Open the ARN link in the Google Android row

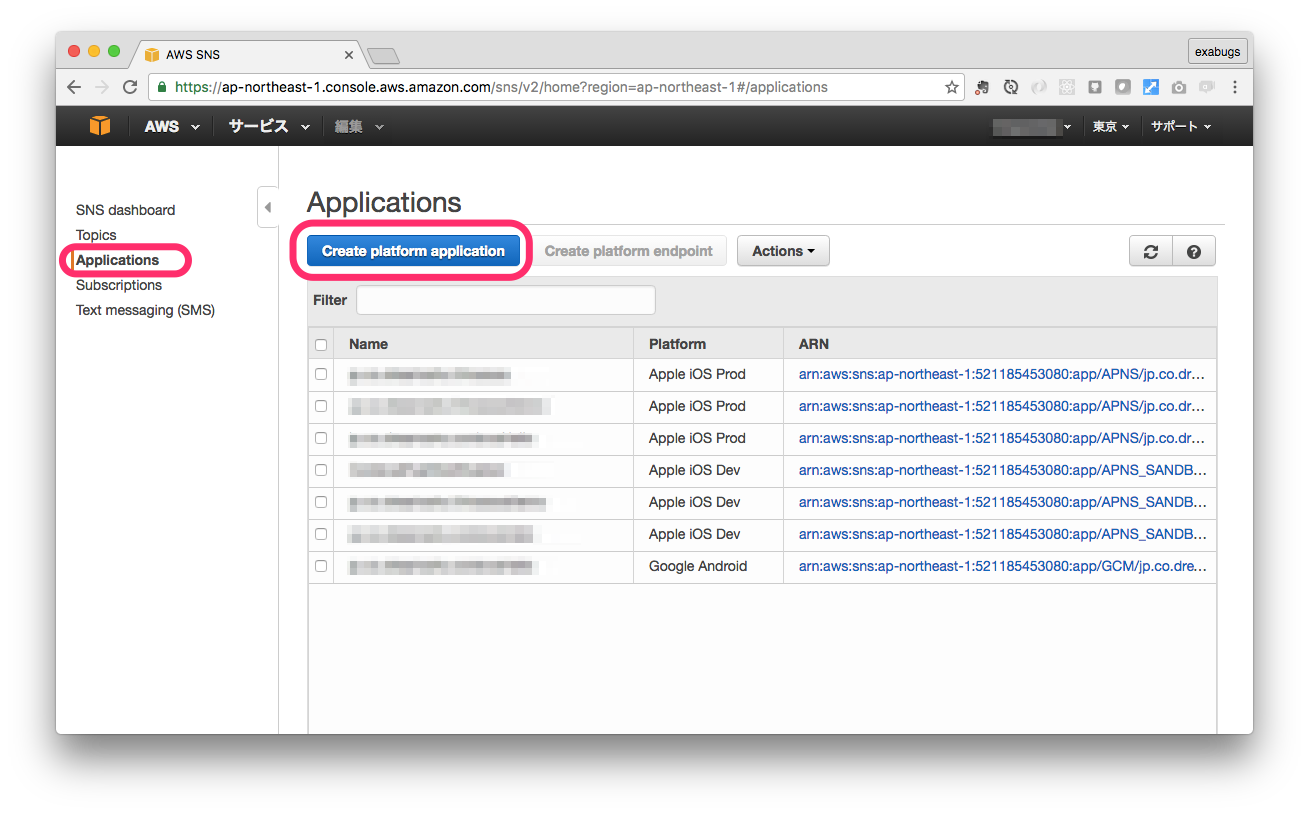(x=1002, y=566)
